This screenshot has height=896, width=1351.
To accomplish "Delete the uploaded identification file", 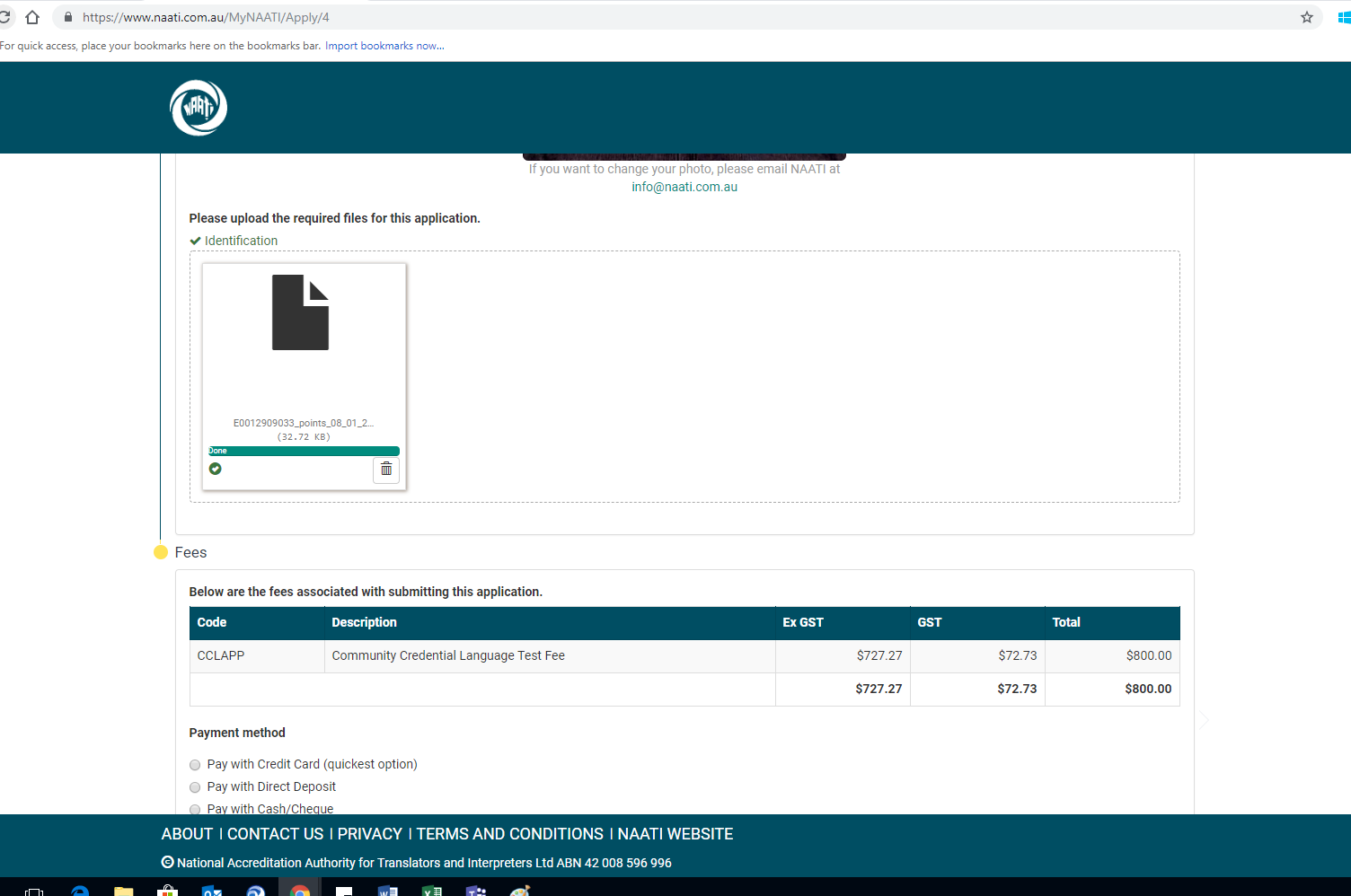I will (x=386, y=470).
